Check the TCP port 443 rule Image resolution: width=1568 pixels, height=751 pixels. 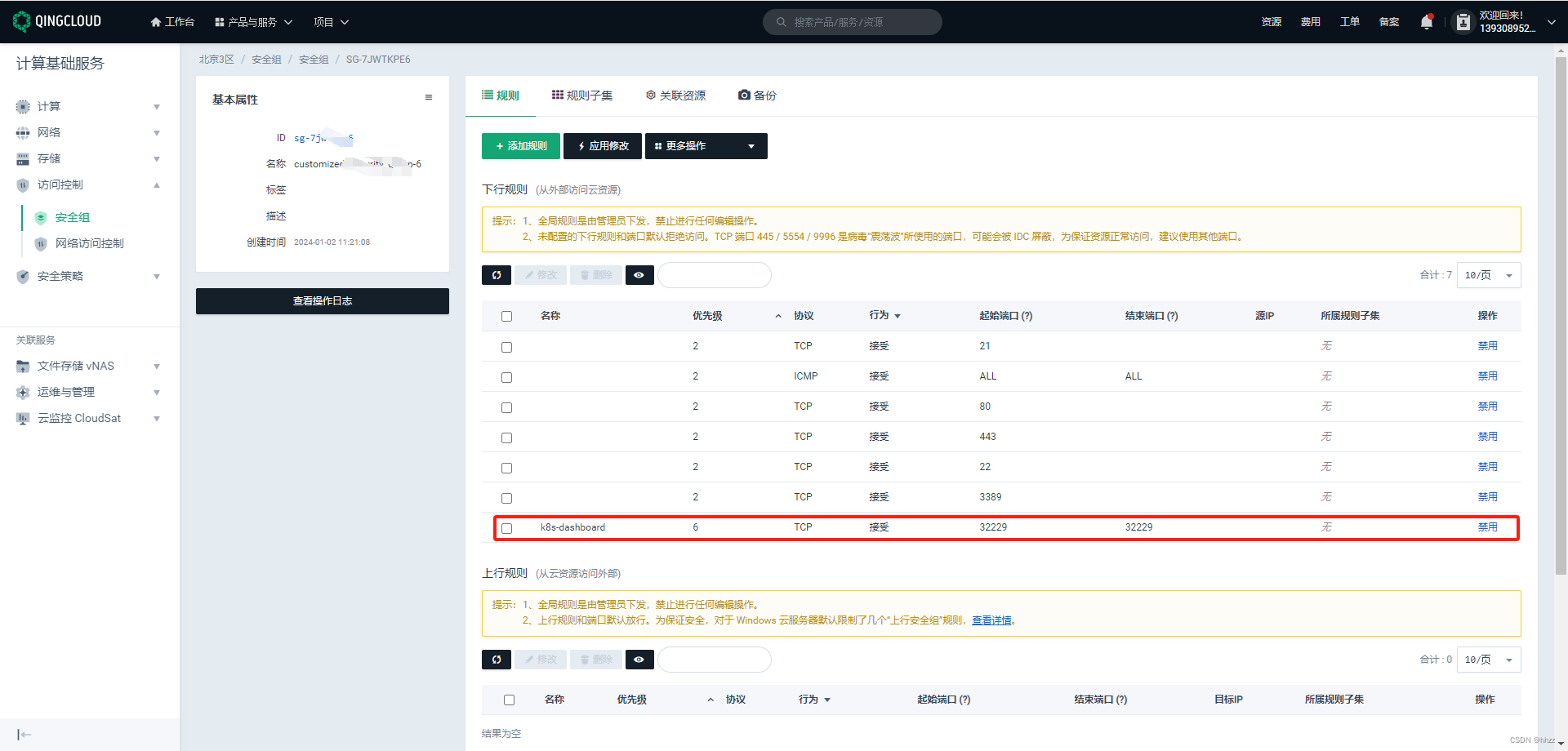(x=506, y=438)
